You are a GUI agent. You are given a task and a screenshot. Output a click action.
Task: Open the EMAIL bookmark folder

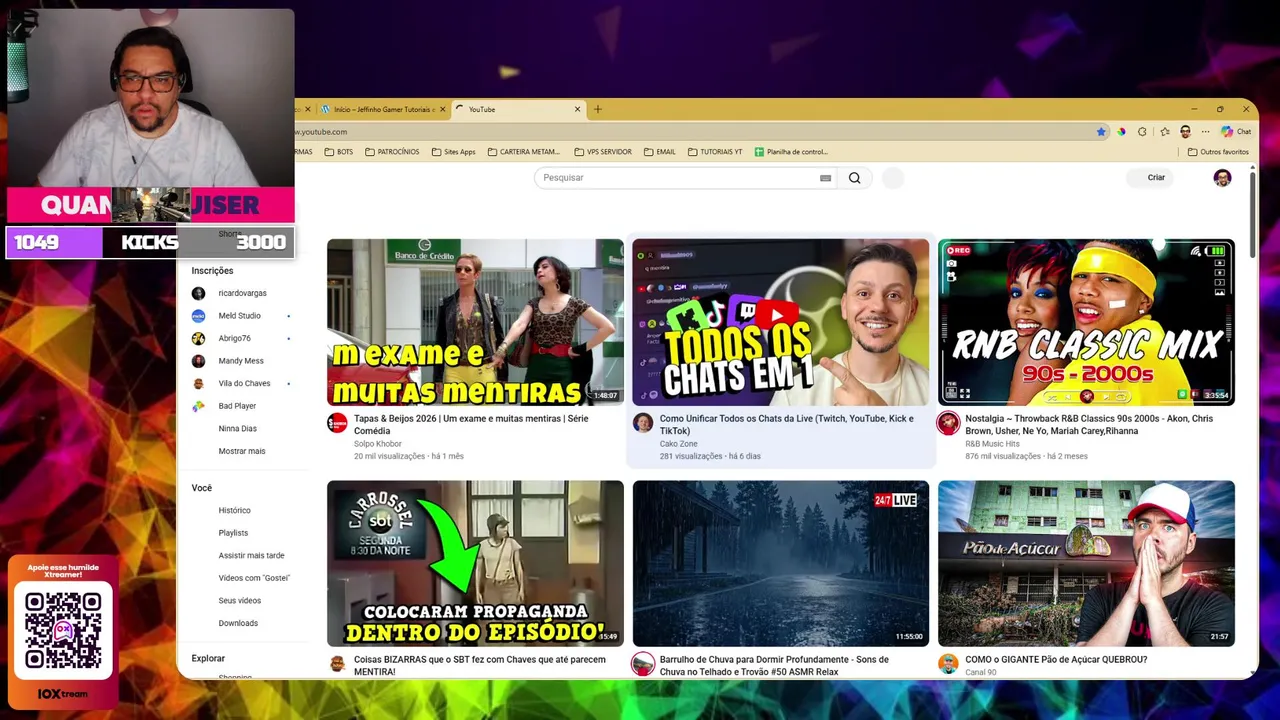click(x=660, y=152)
